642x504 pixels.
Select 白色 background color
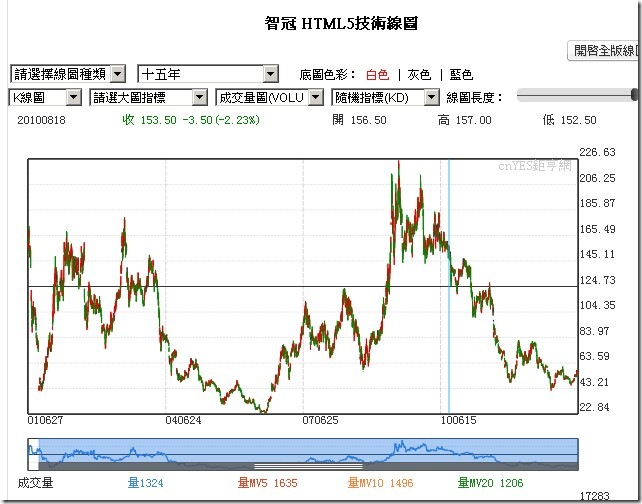(377, 75)
